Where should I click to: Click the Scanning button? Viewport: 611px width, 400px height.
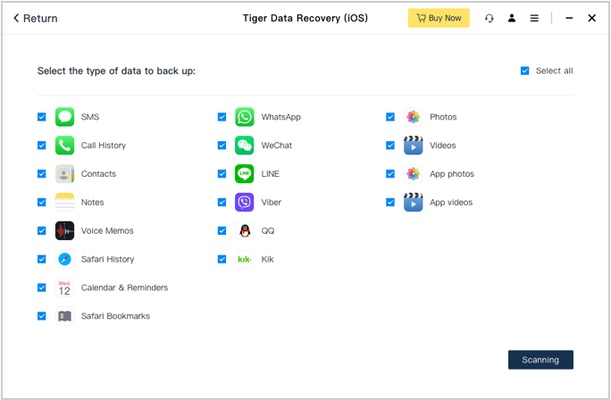pos(540,359)
